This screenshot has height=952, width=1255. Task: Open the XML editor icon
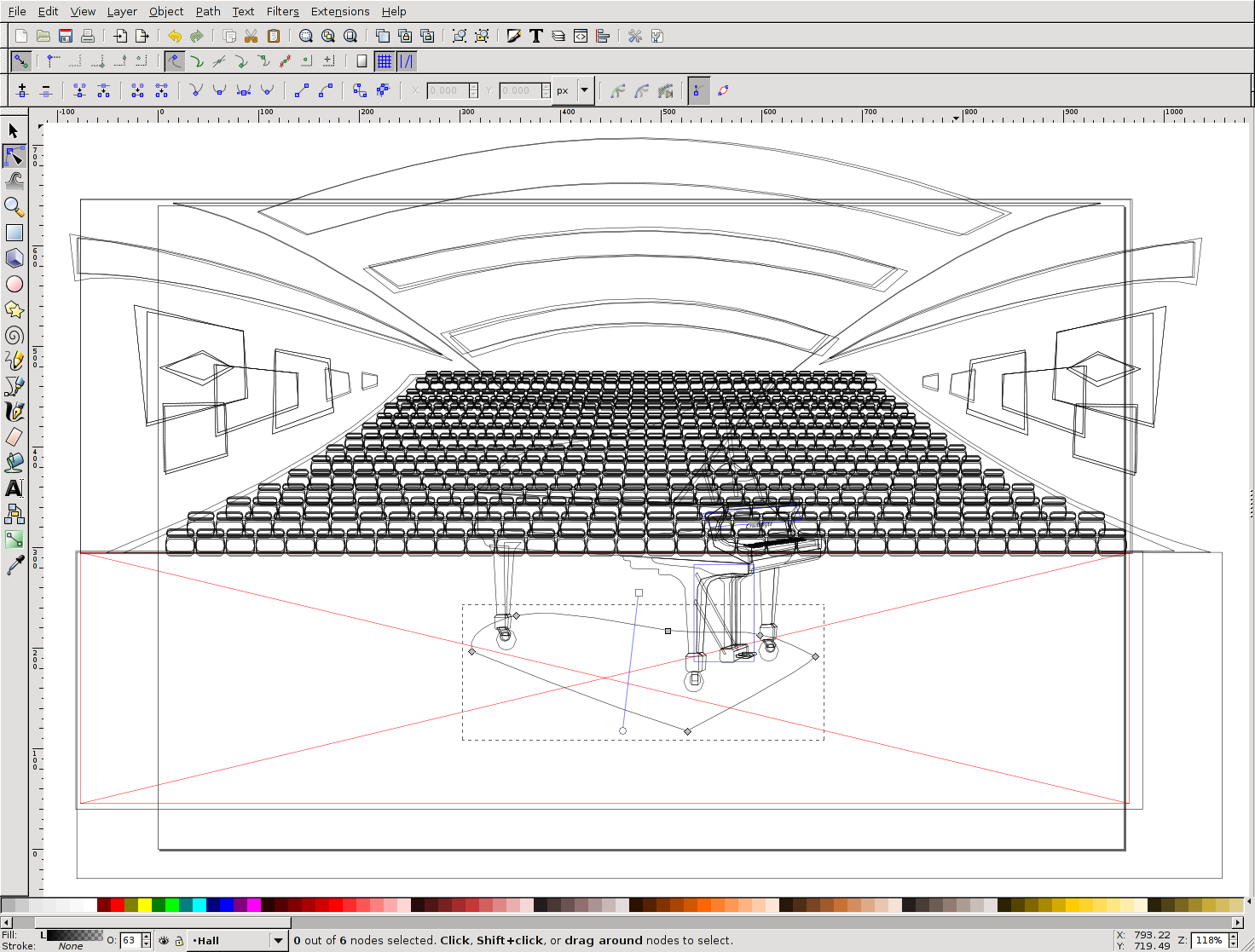point(581,36)
